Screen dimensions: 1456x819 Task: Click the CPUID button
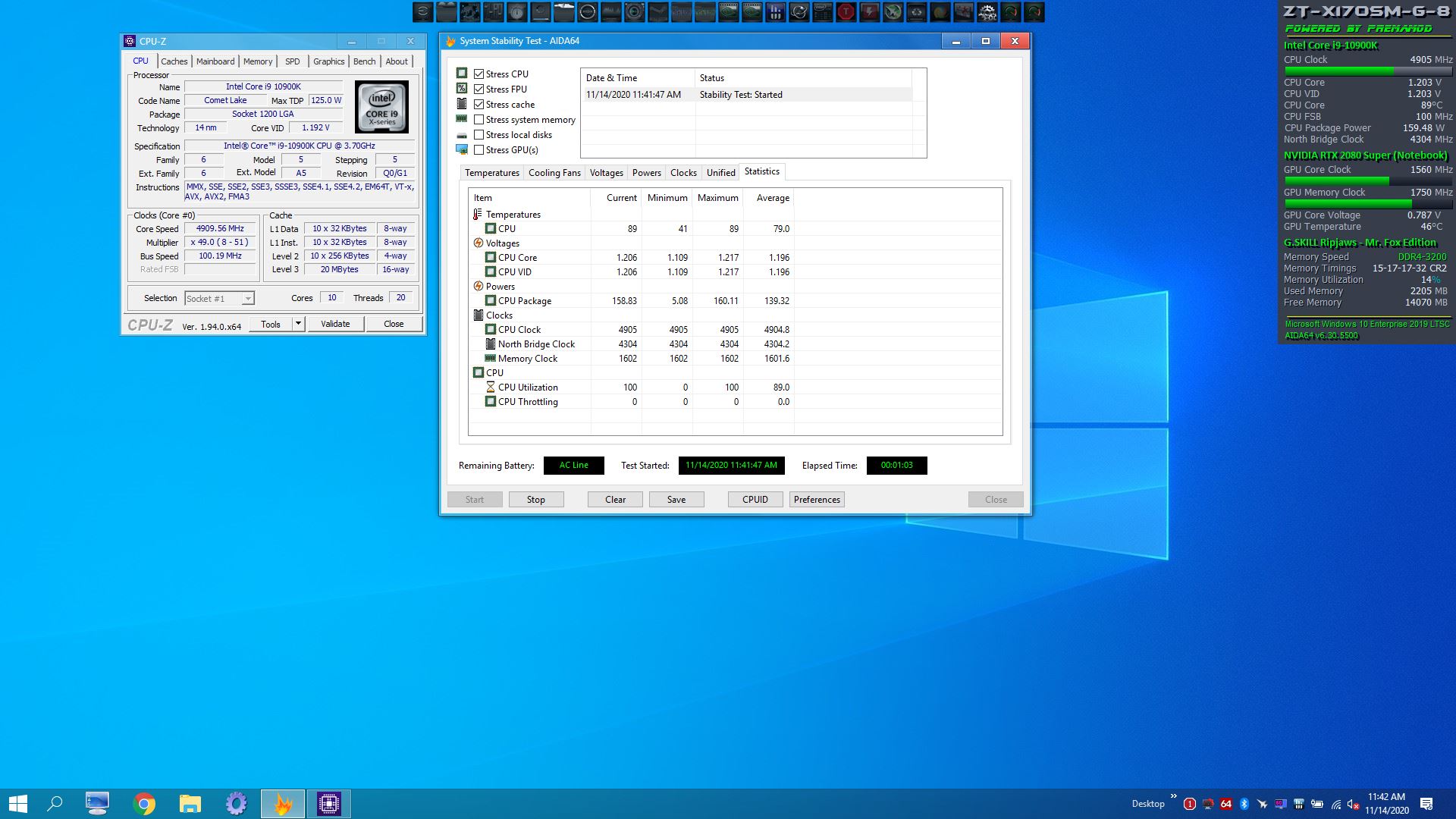point(755,500)
